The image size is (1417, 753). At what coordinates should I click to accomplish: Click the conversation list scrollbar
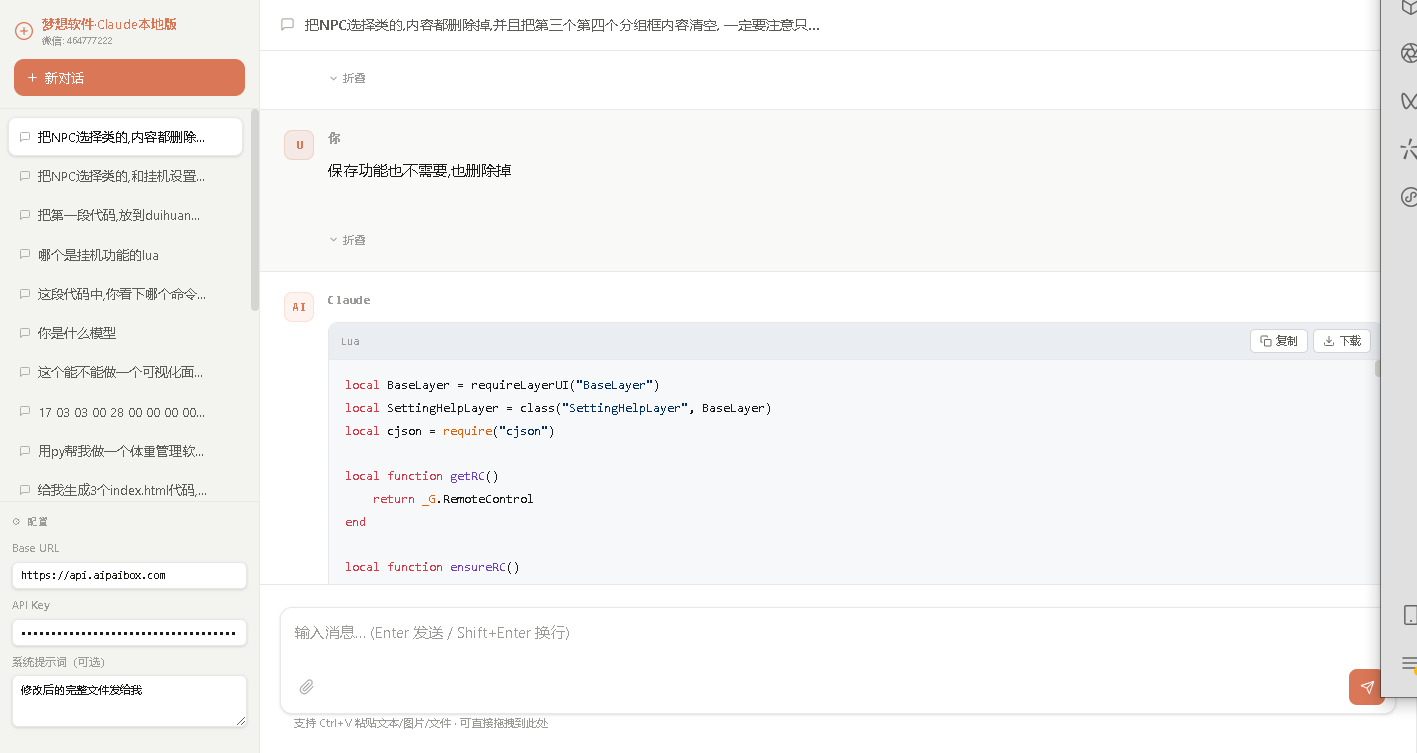(x=255, y=210)
